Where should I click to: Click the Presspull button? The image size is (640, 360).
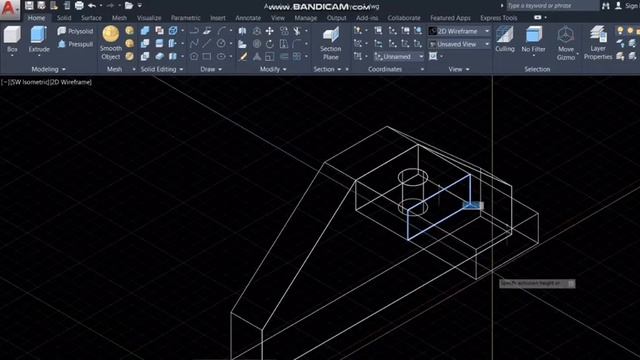click(76, 44)
